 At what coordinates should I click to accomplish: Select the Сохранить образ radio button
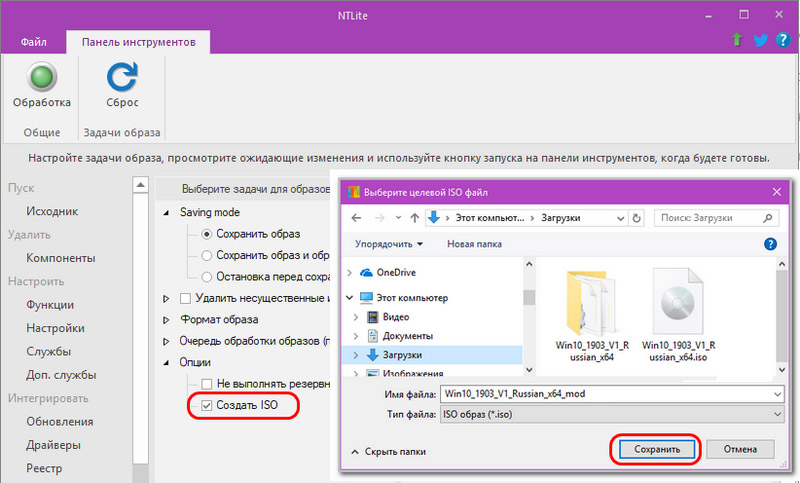(x=207, y=234)
